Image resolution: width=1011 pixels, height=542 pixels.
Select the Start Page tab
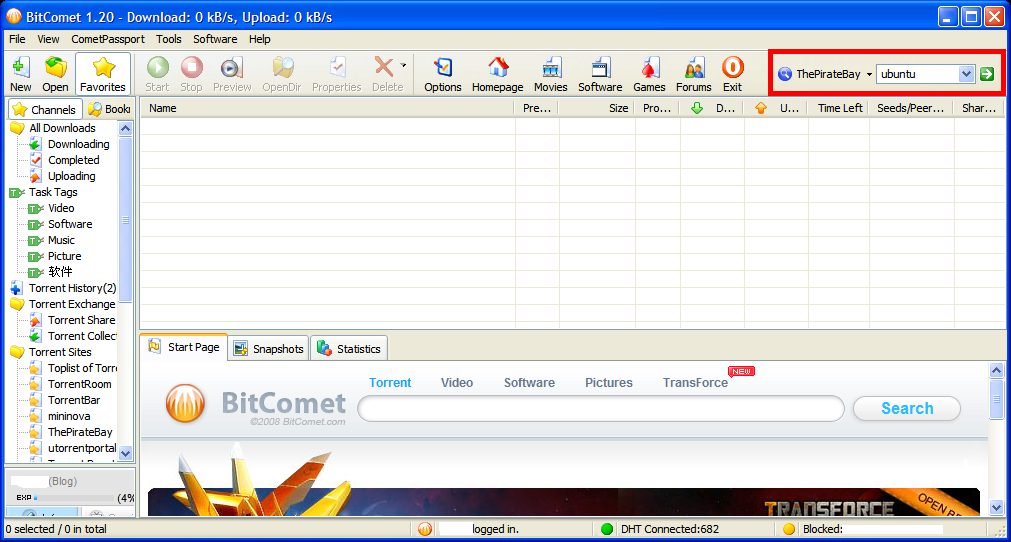tap(184, 347)
